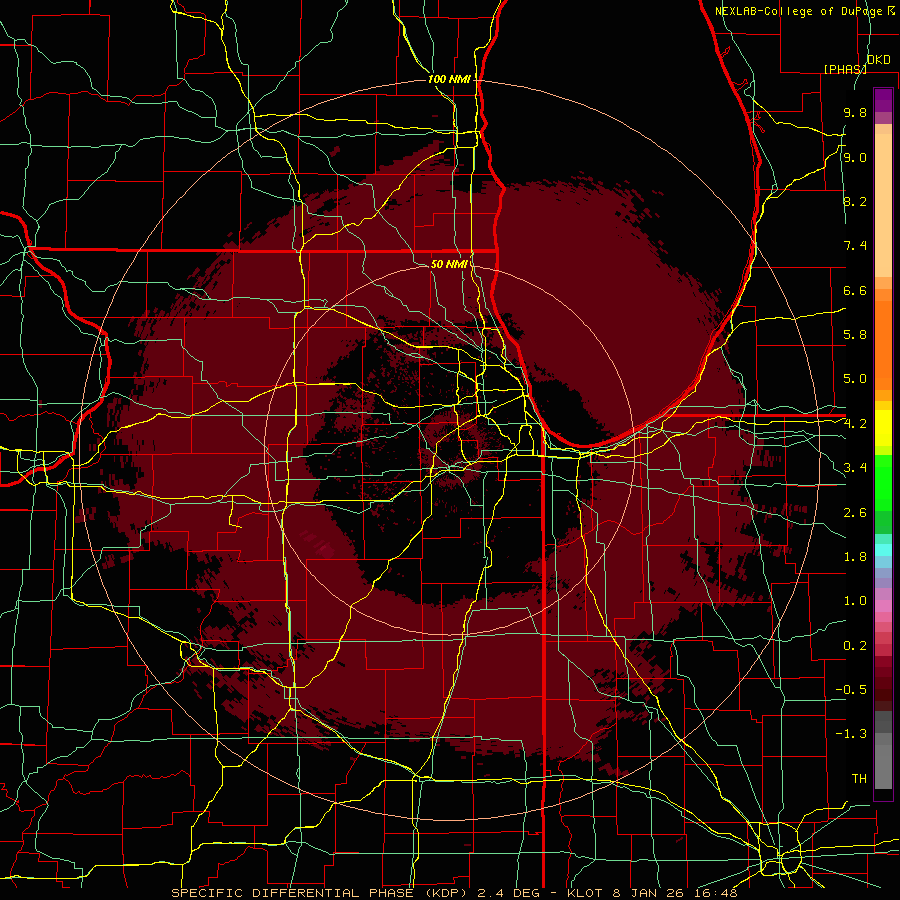Pick the bright yellow band on the color bar
The height and width of the screenshot is (900, 900).
[883, 428]
